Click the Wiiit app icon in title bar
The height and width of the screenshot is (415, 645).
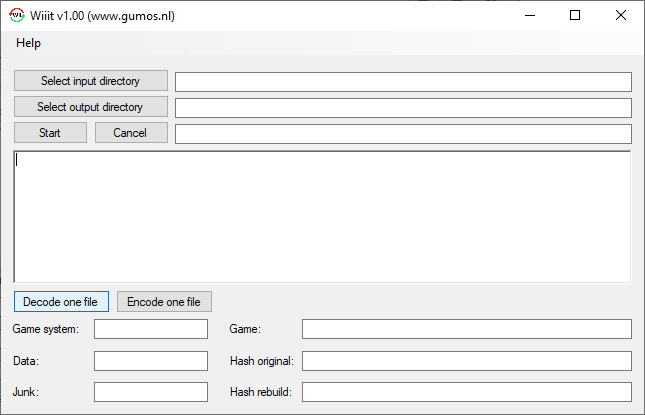pyautogui.click(x=16, y=16)
